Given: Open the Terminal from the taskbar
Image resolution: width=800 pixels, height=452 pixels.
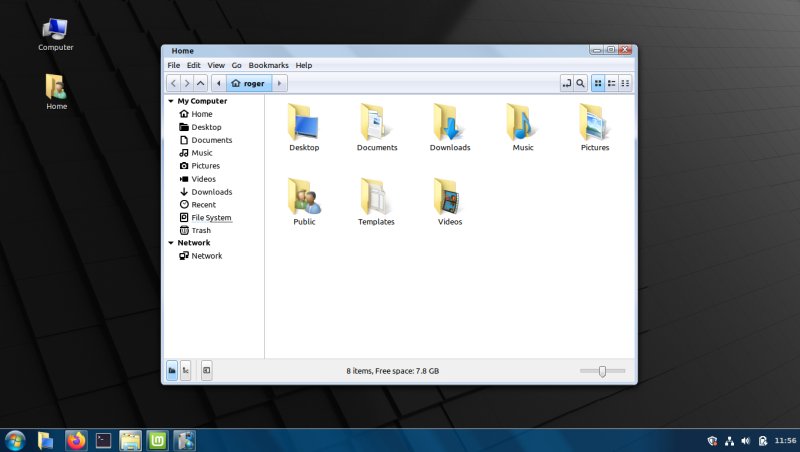Looking at the screenshot, I should tap(103, 439).
